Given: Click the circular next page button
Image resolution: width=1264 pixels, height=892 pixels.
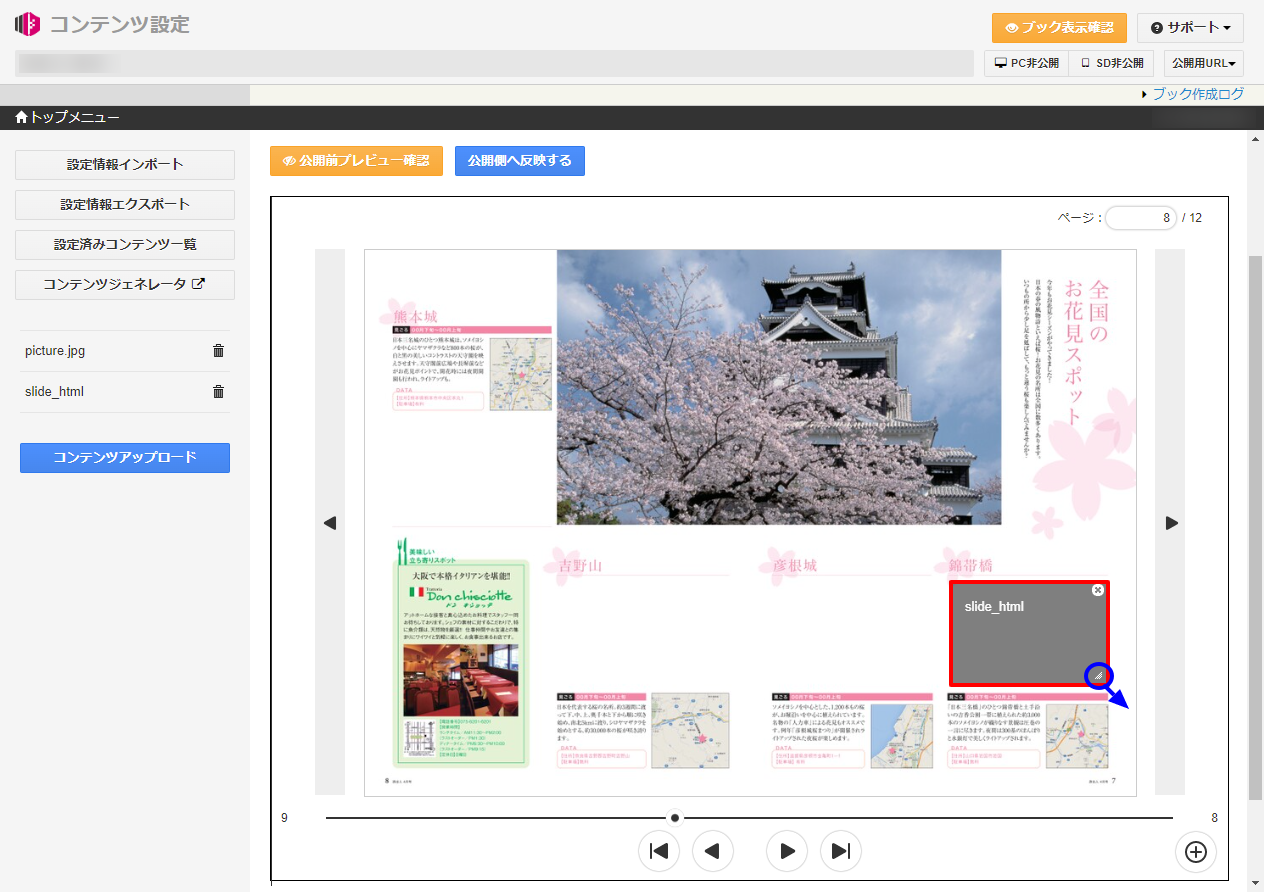Looking at the screenshot, I should coord(787,851).
